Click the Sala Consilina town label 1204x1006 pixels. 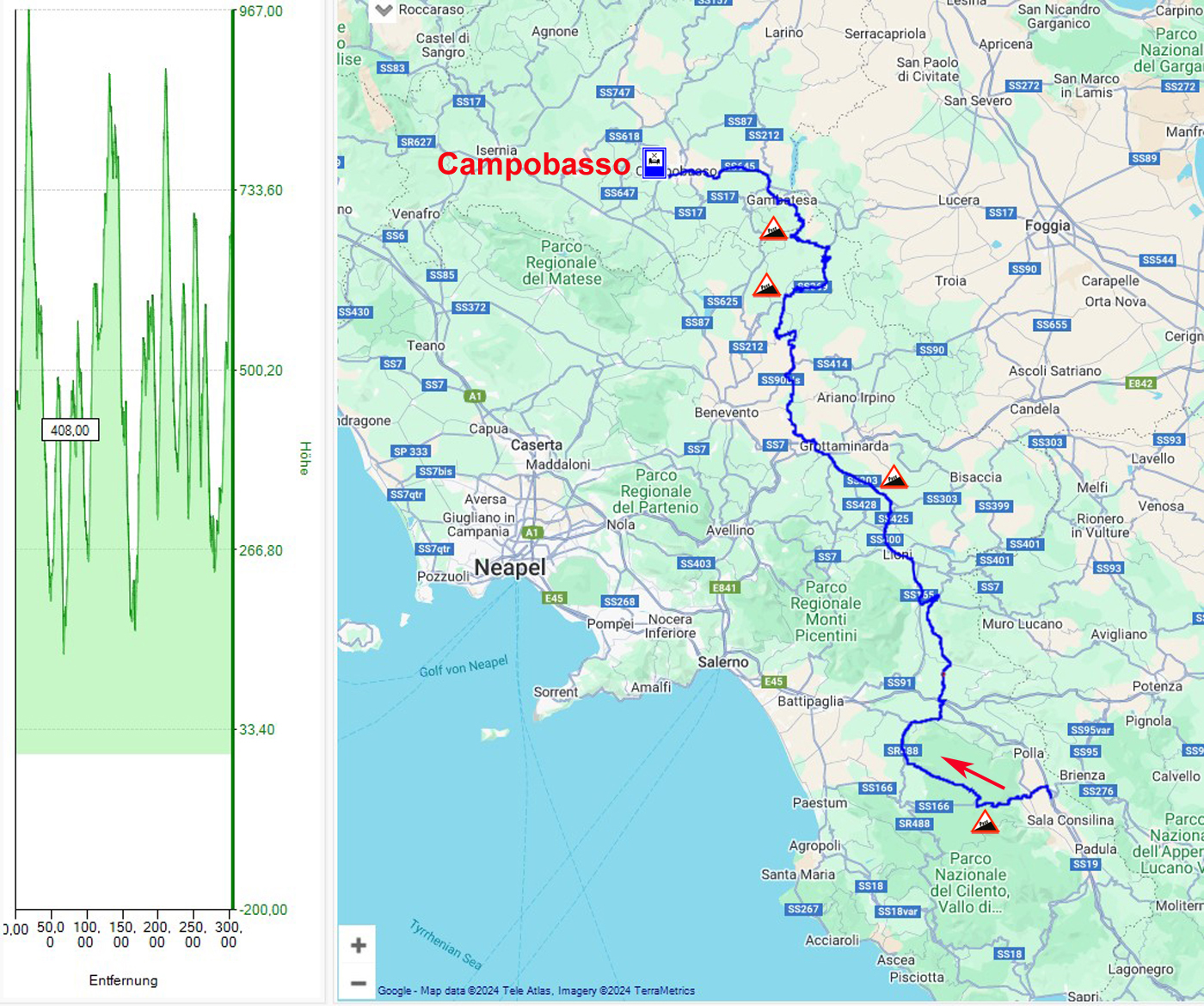pyautogui.click(x=1071, y=820)
